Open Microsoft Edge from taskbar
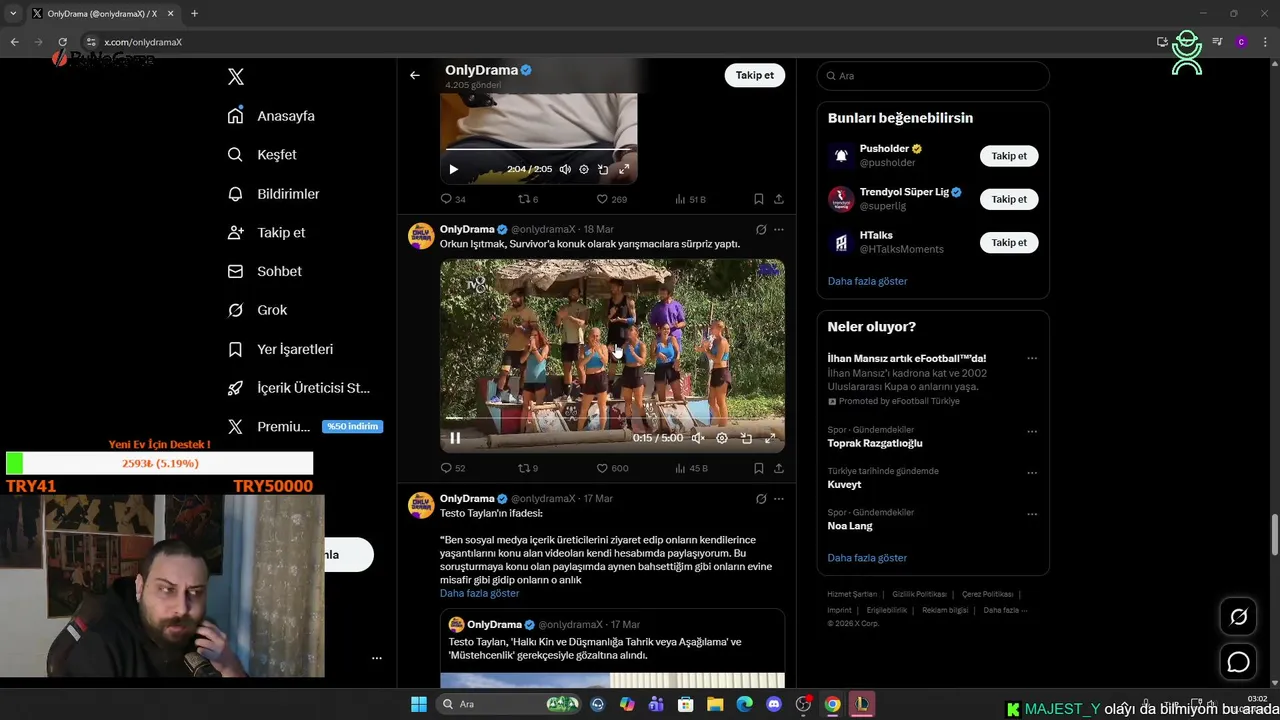 pos(745,704)
